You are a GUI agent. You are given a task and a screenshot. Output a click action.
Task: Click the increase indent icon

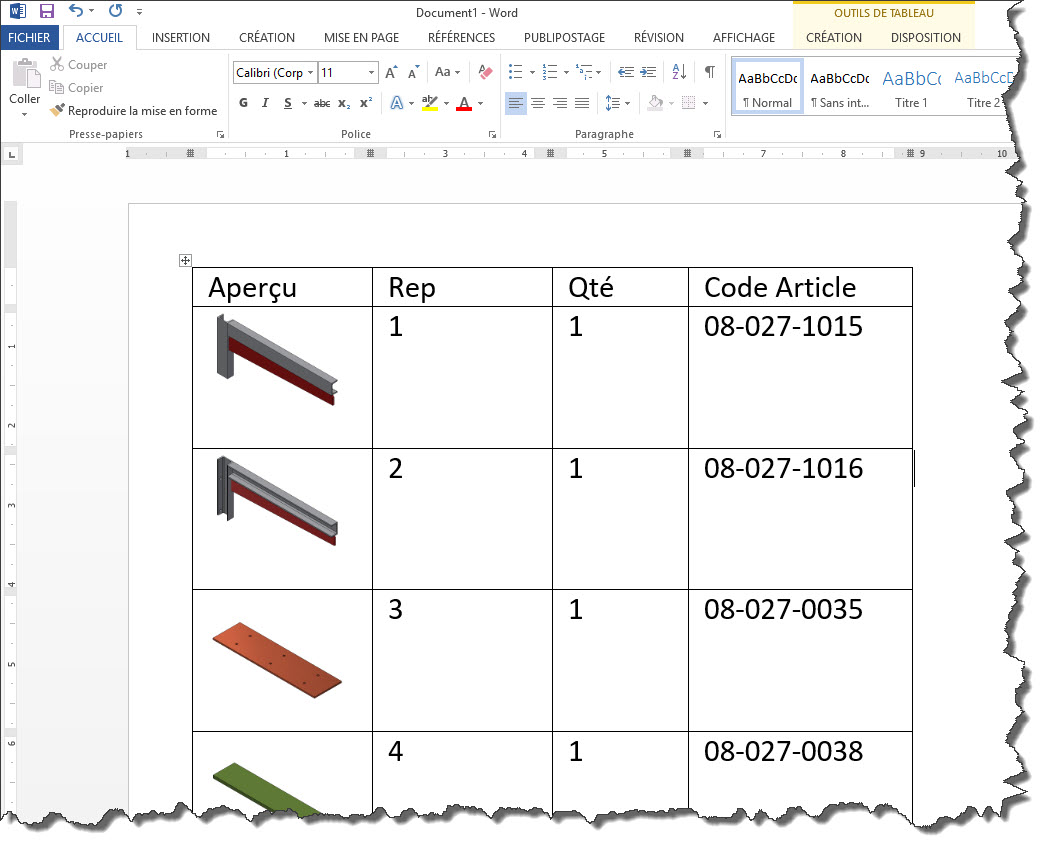click(649, 72)
